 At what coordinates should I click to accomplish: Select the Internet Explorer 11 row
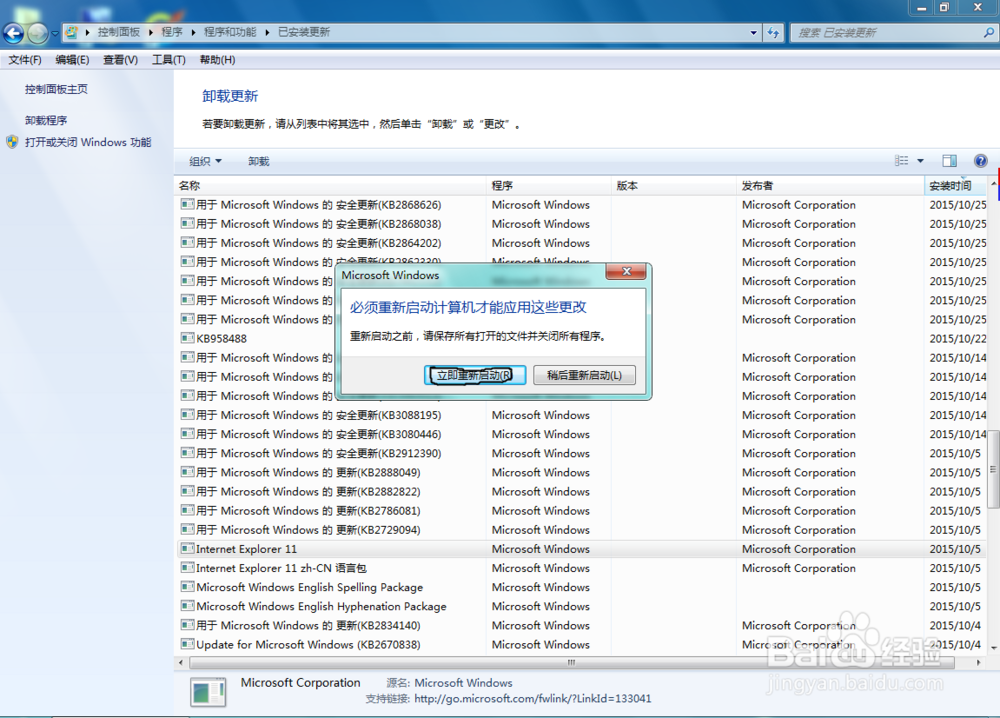(x=581, y=549)
